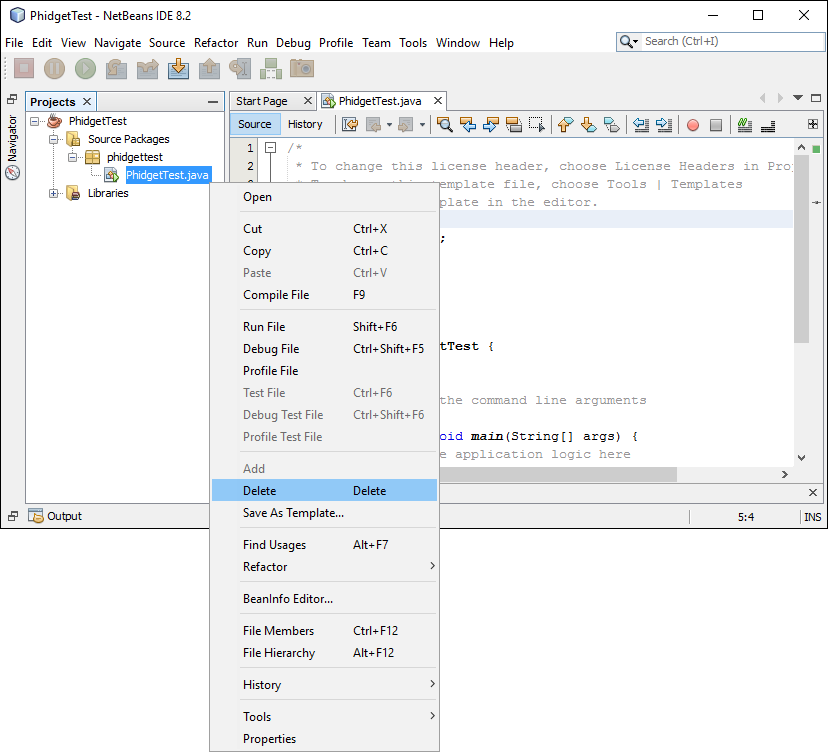Click the Finish Debugger Session stop icon
The height and width of the screenshot is (752, 828).
tap(24, 68)
